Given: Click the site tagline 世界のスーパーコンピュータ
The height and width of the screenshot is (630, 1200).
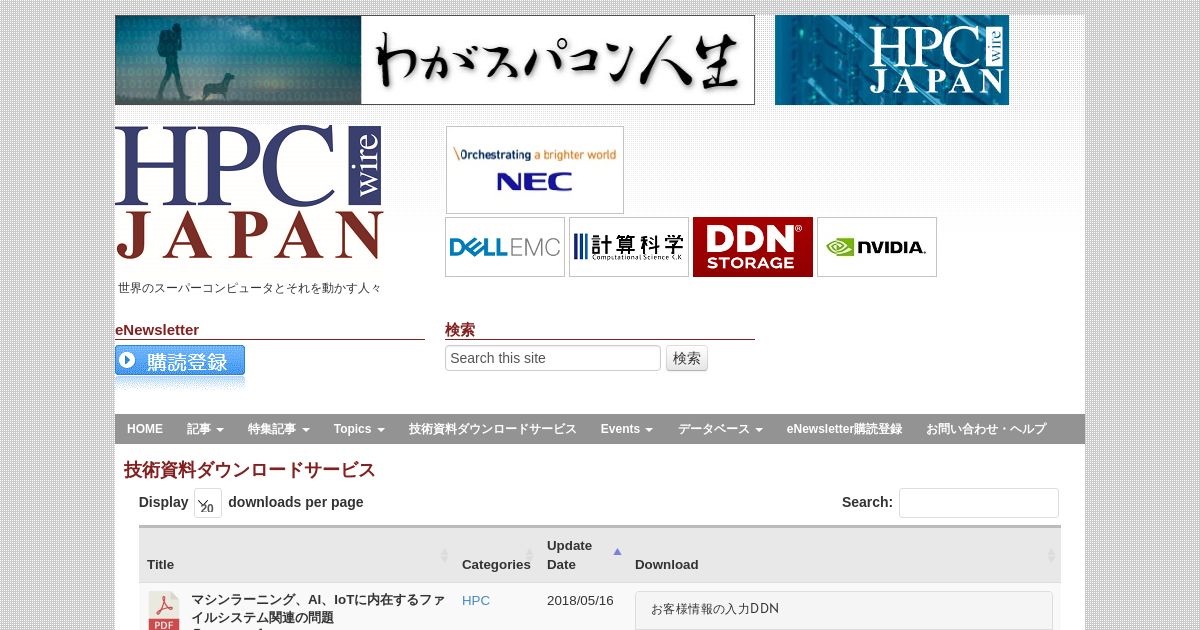Looking at the screenshot, I should tap(250, 288).
